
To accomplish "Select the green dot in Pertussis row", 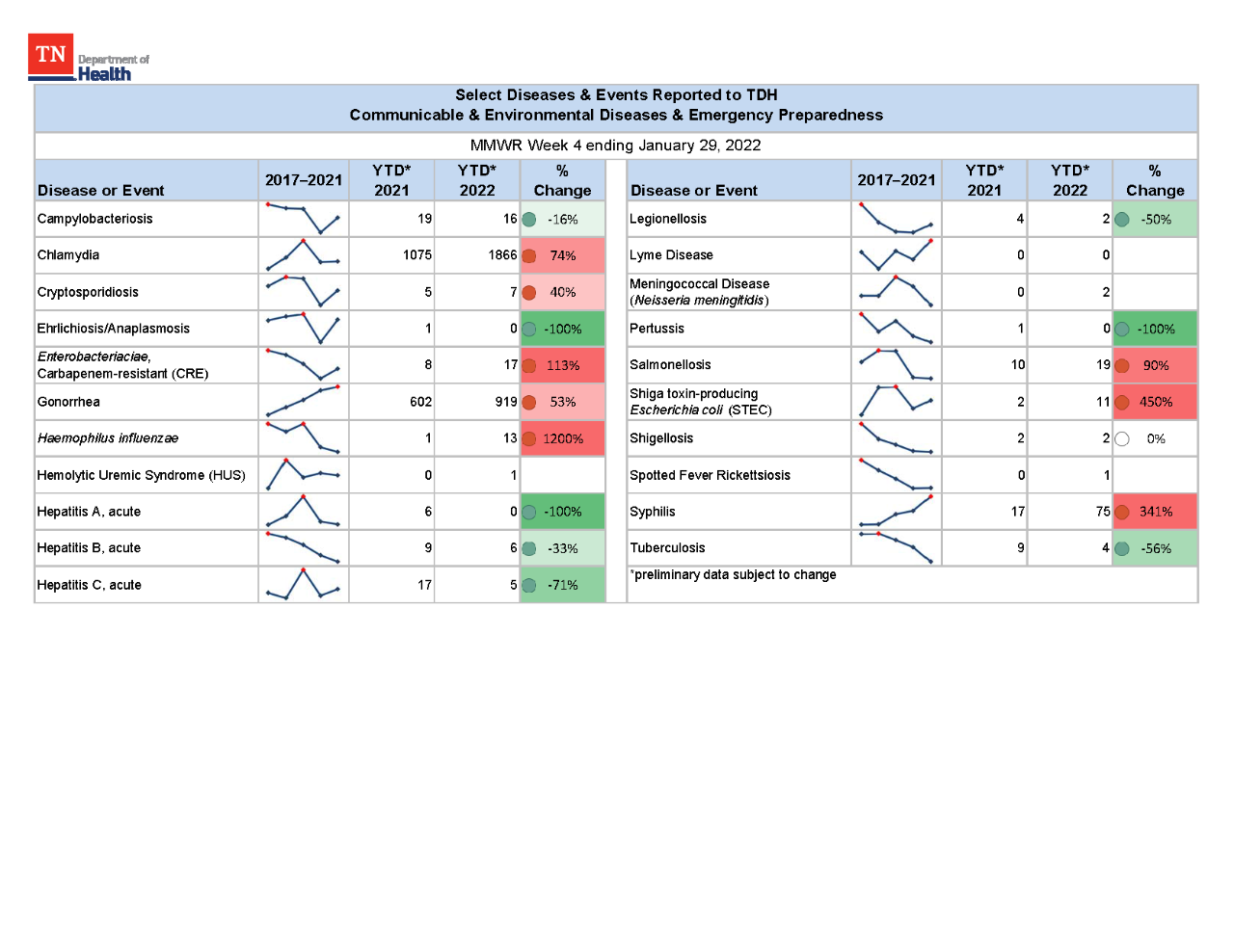I will pyautogui.click(x=1122, y=330).
